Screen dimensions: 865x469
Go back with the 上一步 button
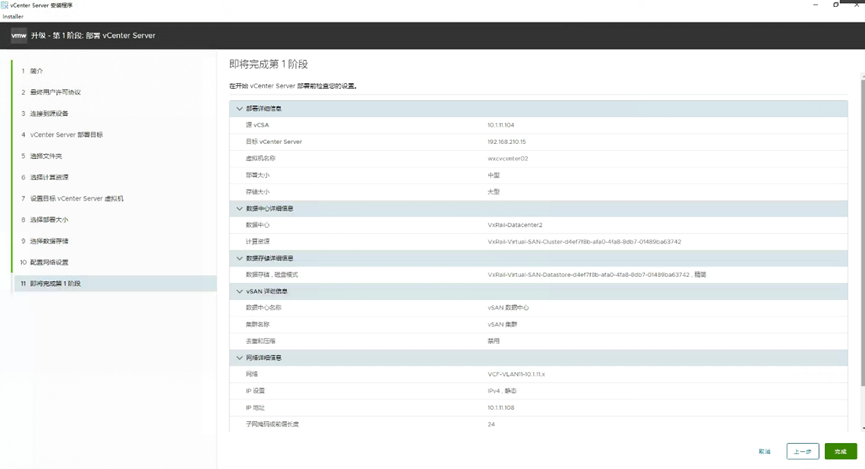[803, 451]
